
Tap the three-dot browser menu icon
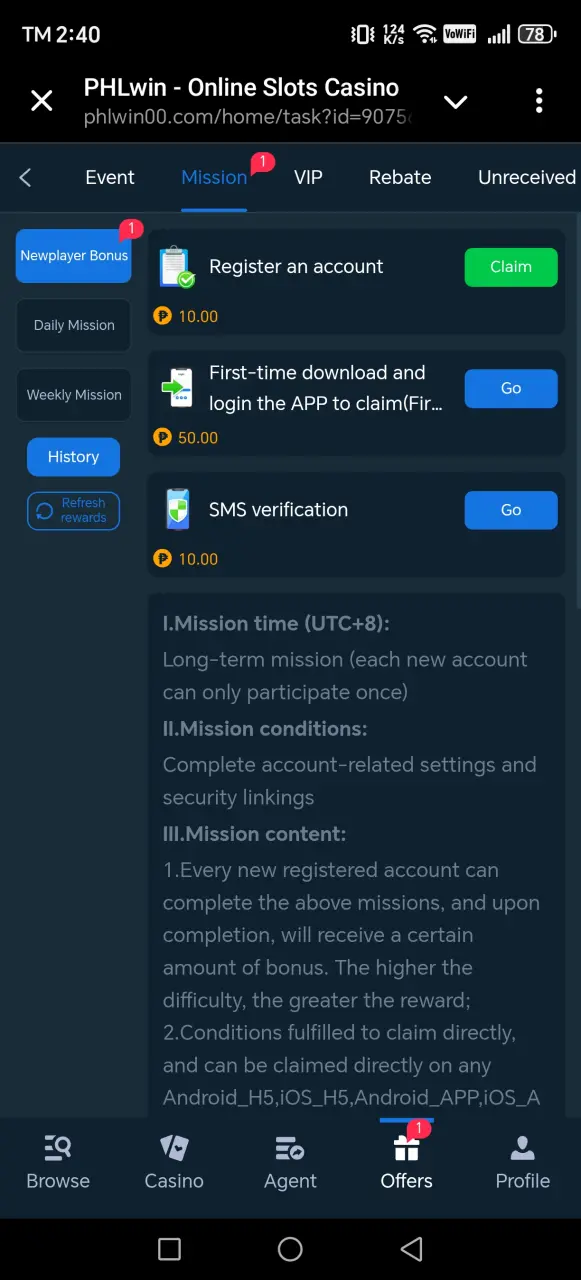(x=539, y=100)
